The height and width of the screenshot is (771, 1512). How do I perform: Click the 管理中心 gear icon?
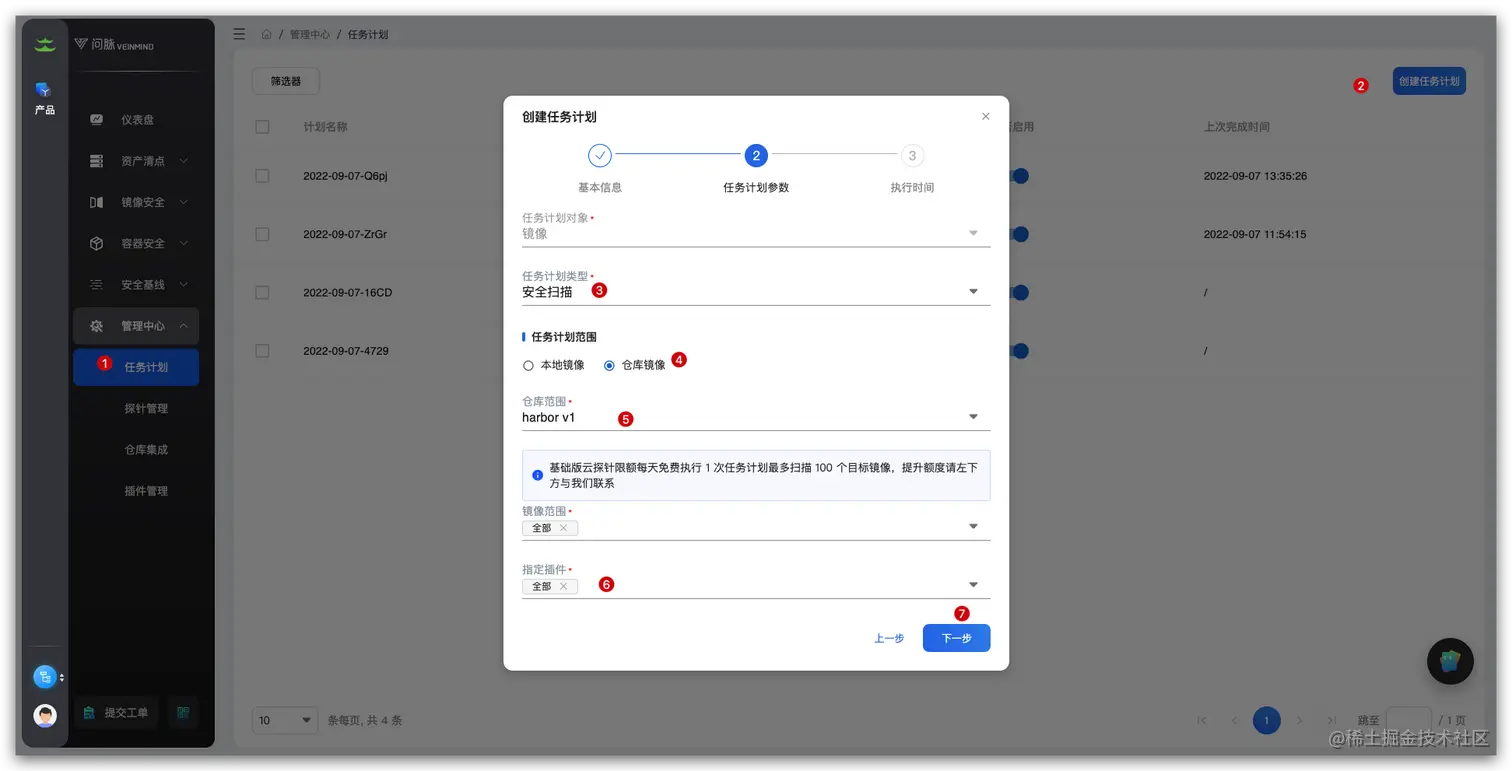[96, 326]
